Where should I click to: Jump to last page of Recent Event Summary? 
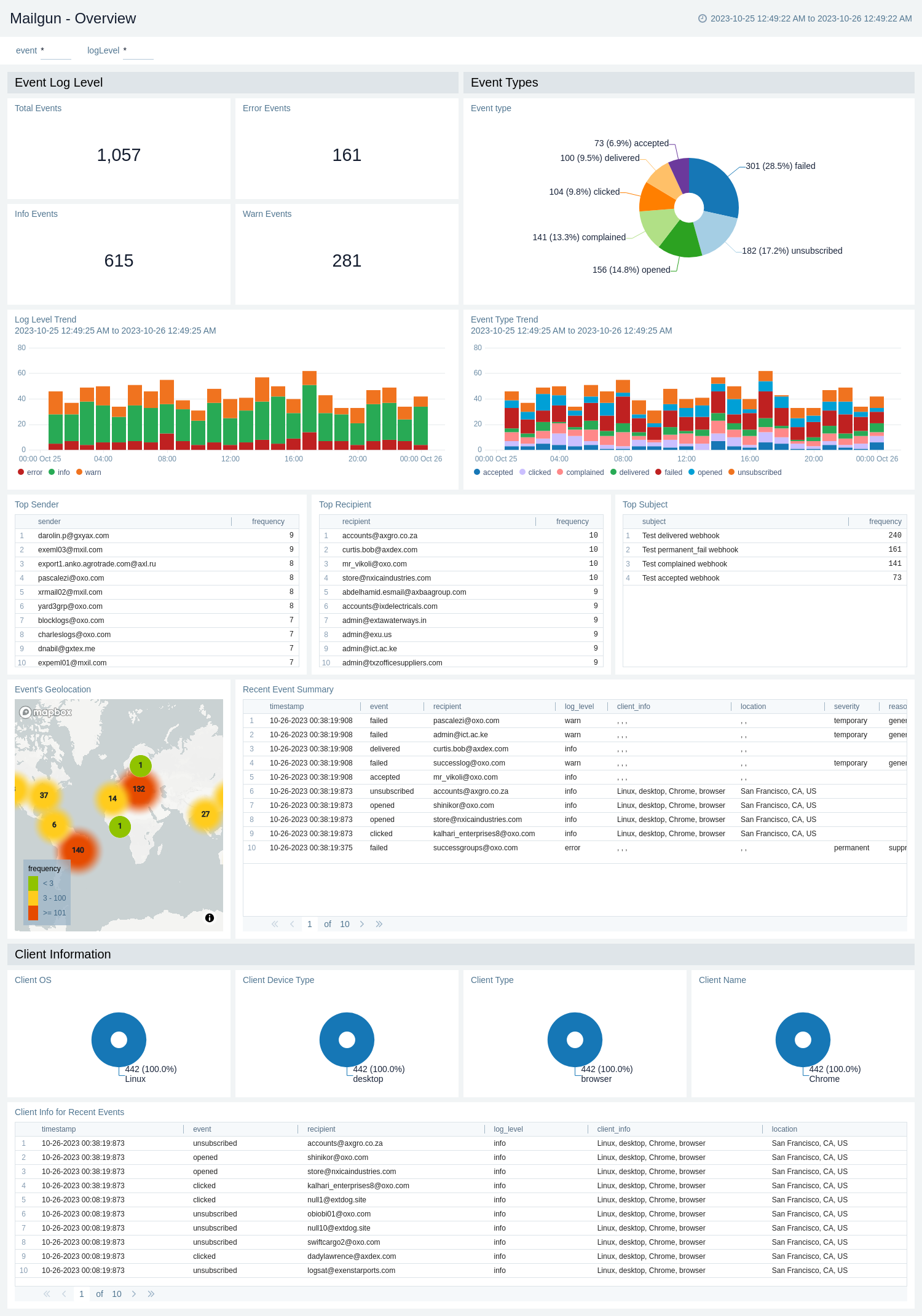[379, 924]
